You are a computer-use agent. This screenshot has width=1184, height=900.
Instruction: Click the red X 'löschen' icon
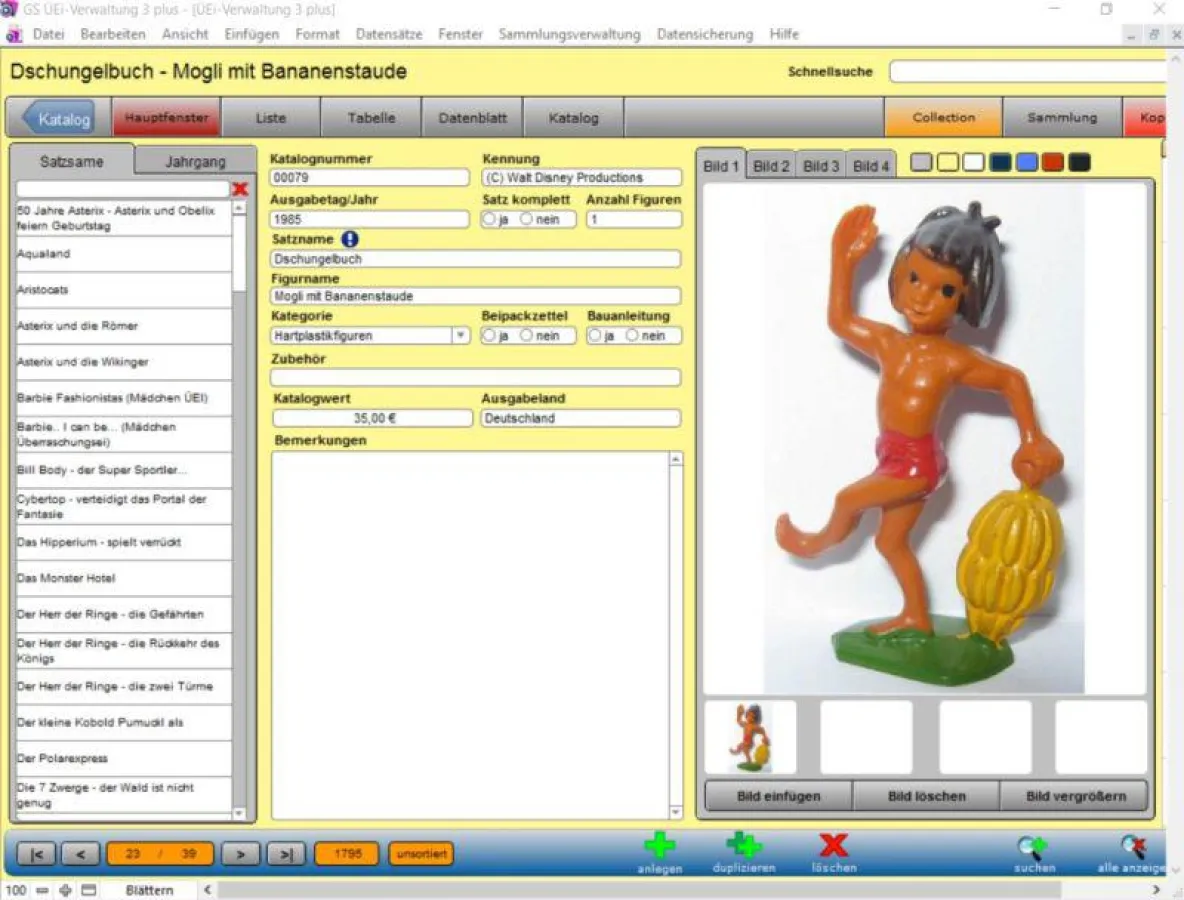(x=833, y=847)
